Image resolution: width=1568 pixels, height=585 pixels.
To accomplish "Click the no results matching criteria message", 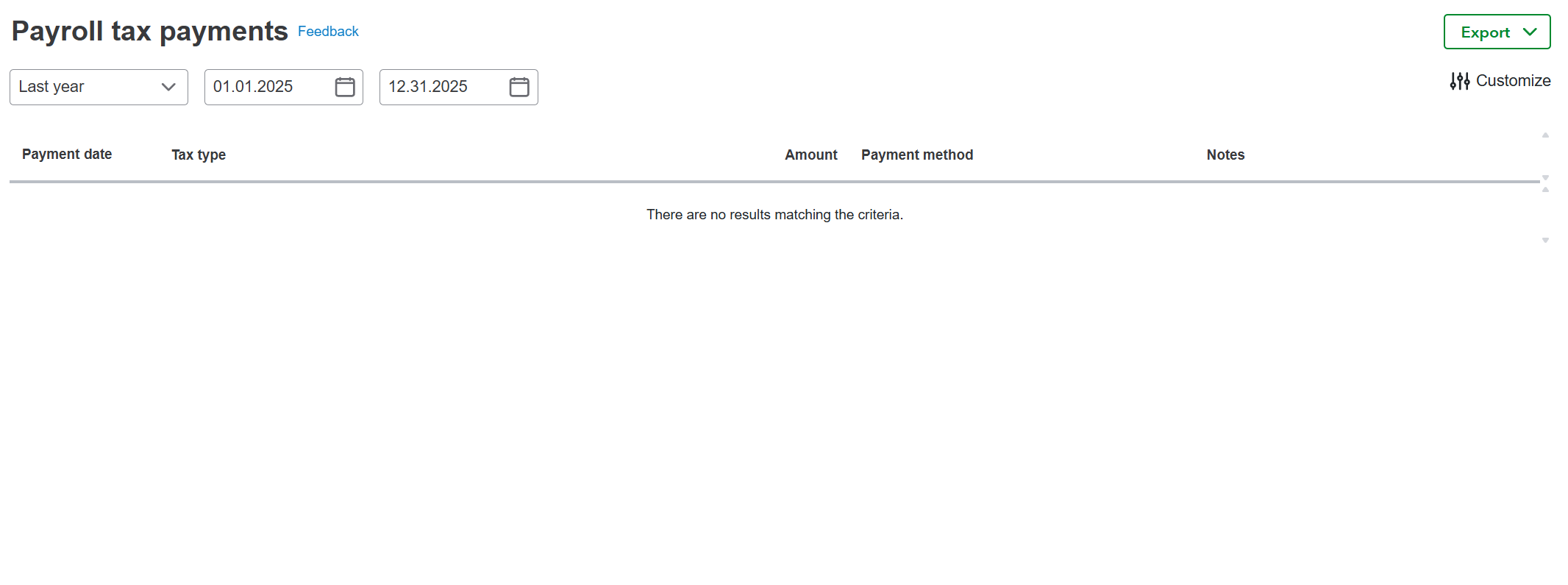I will [x=774, y=215].
